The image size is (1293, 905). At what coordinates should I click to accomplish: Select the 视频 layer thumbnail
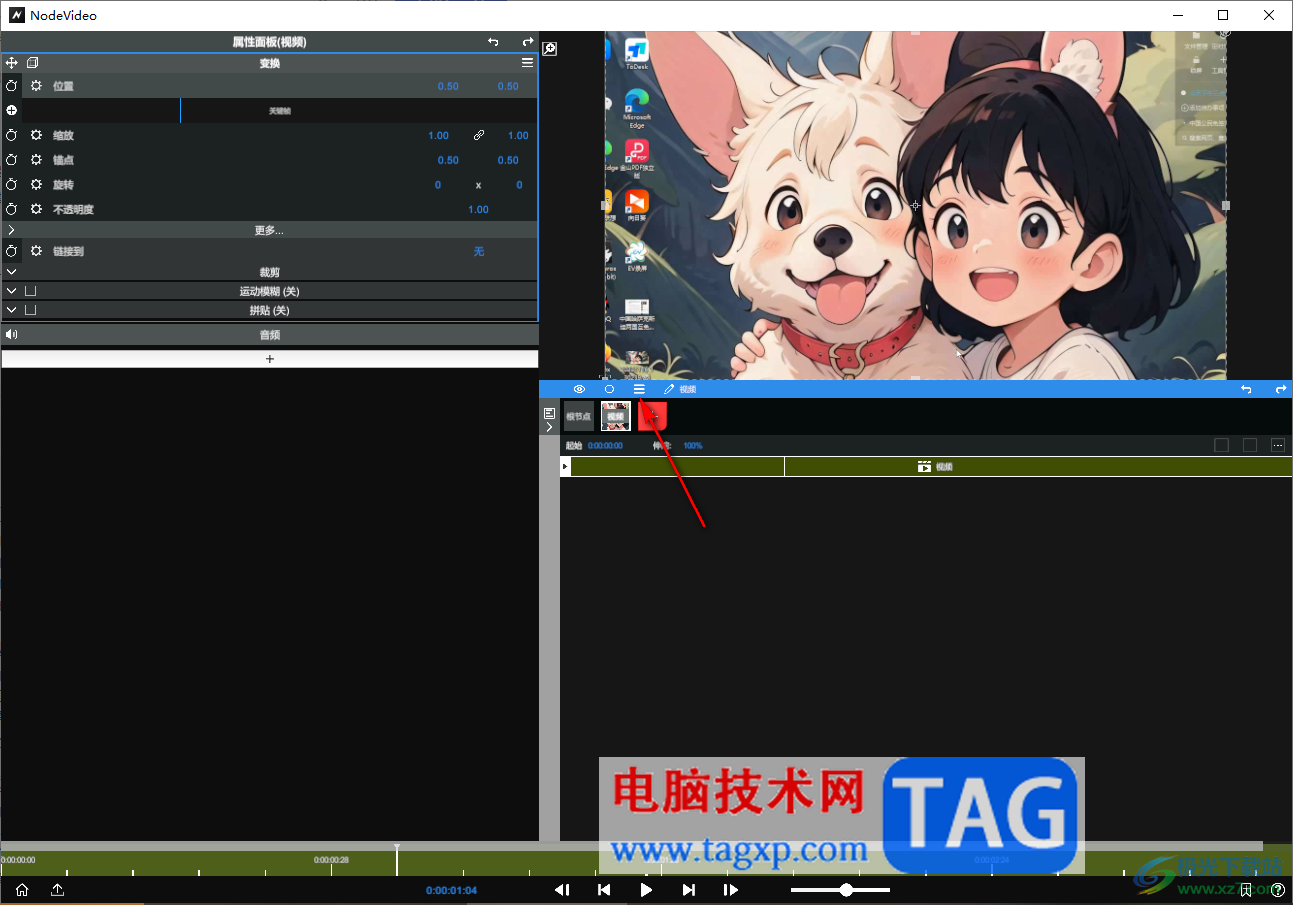coord(616,416)
